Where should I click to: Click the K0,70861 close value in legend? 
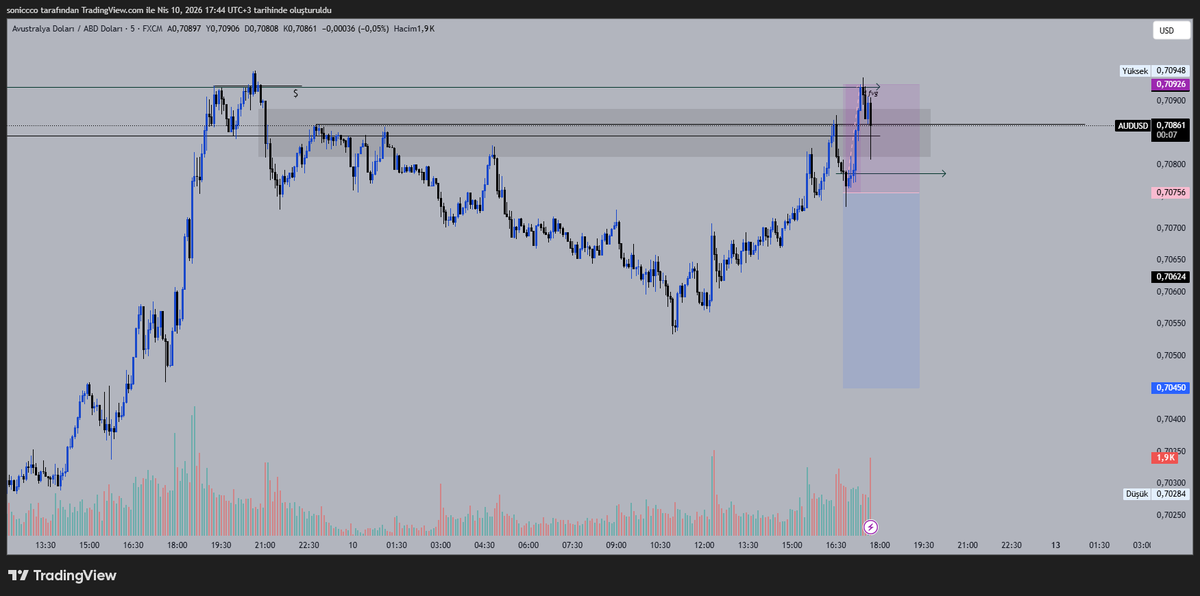pyautogui.click(x=301, y=29)
